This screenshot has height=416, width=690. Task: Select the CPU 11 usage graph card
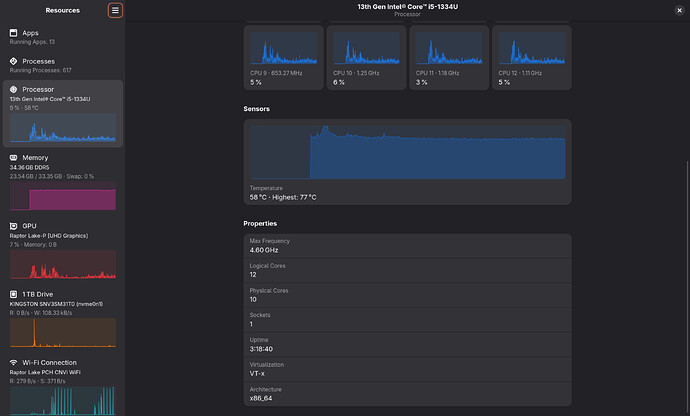449,58
